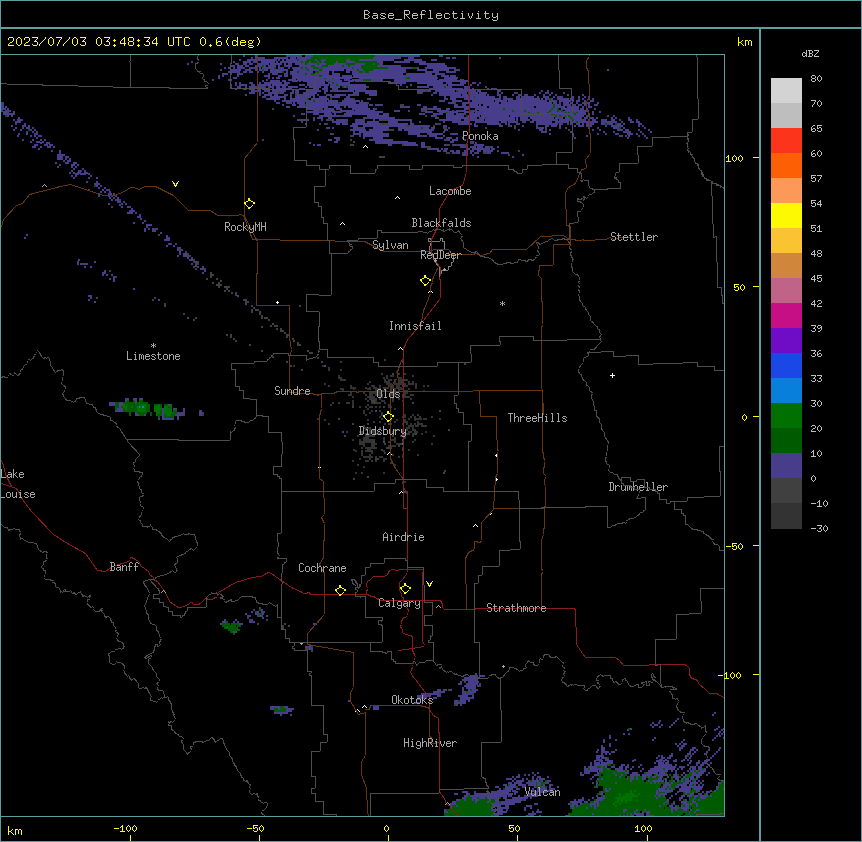Click the Banff label

(124, 567)
